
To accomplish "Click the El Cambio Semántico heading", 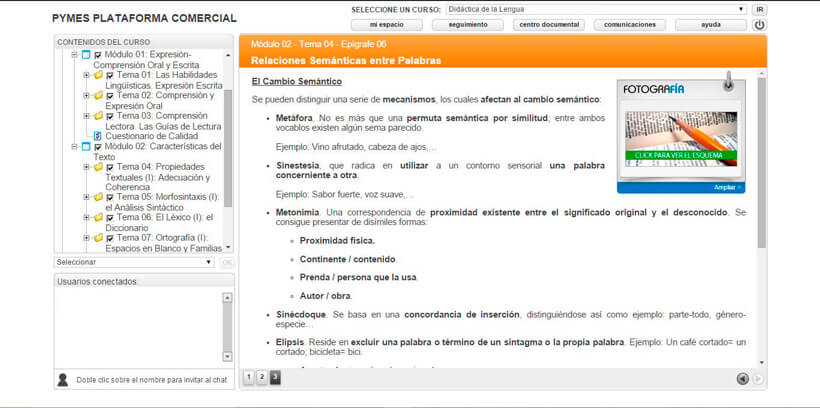I will point(297,82).
